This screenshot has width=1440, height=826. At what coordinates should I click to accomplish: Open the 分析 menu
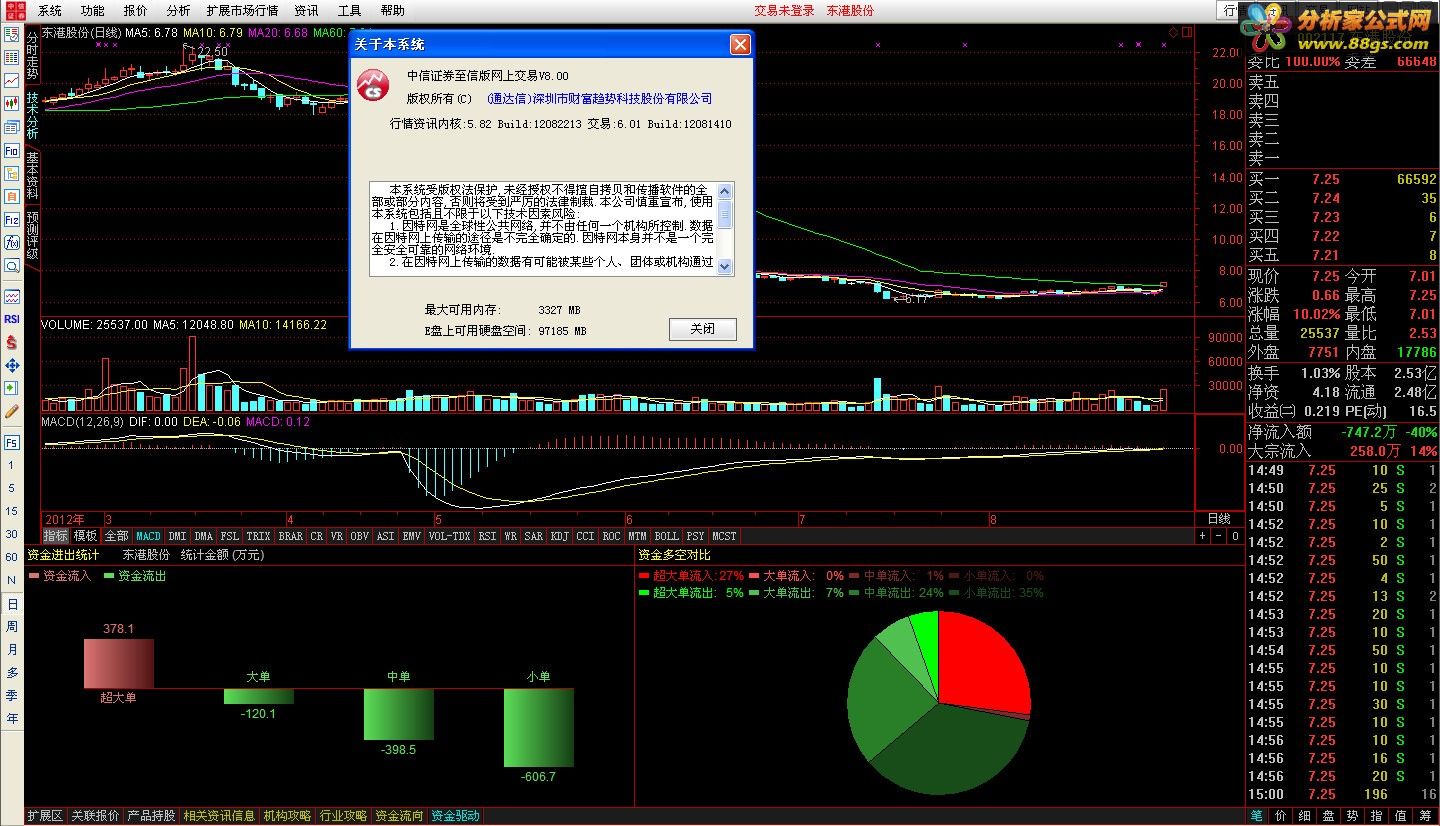point(178,11)
